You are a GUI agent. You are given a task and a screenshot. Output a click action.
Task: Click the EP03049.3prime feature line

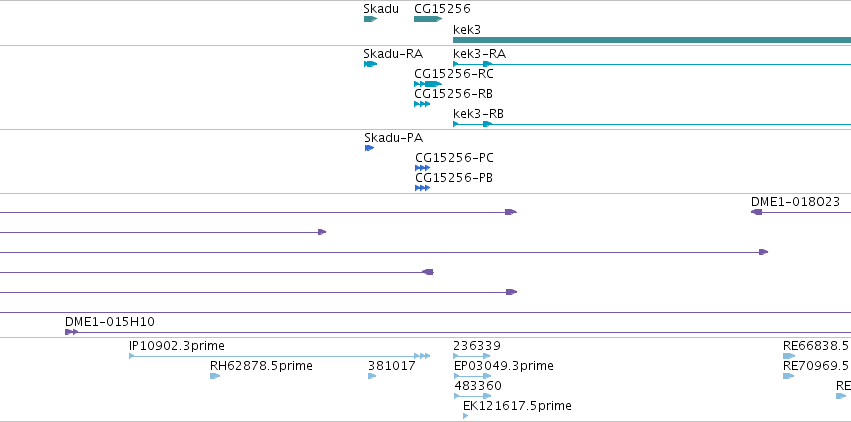(x=472, y=376)
